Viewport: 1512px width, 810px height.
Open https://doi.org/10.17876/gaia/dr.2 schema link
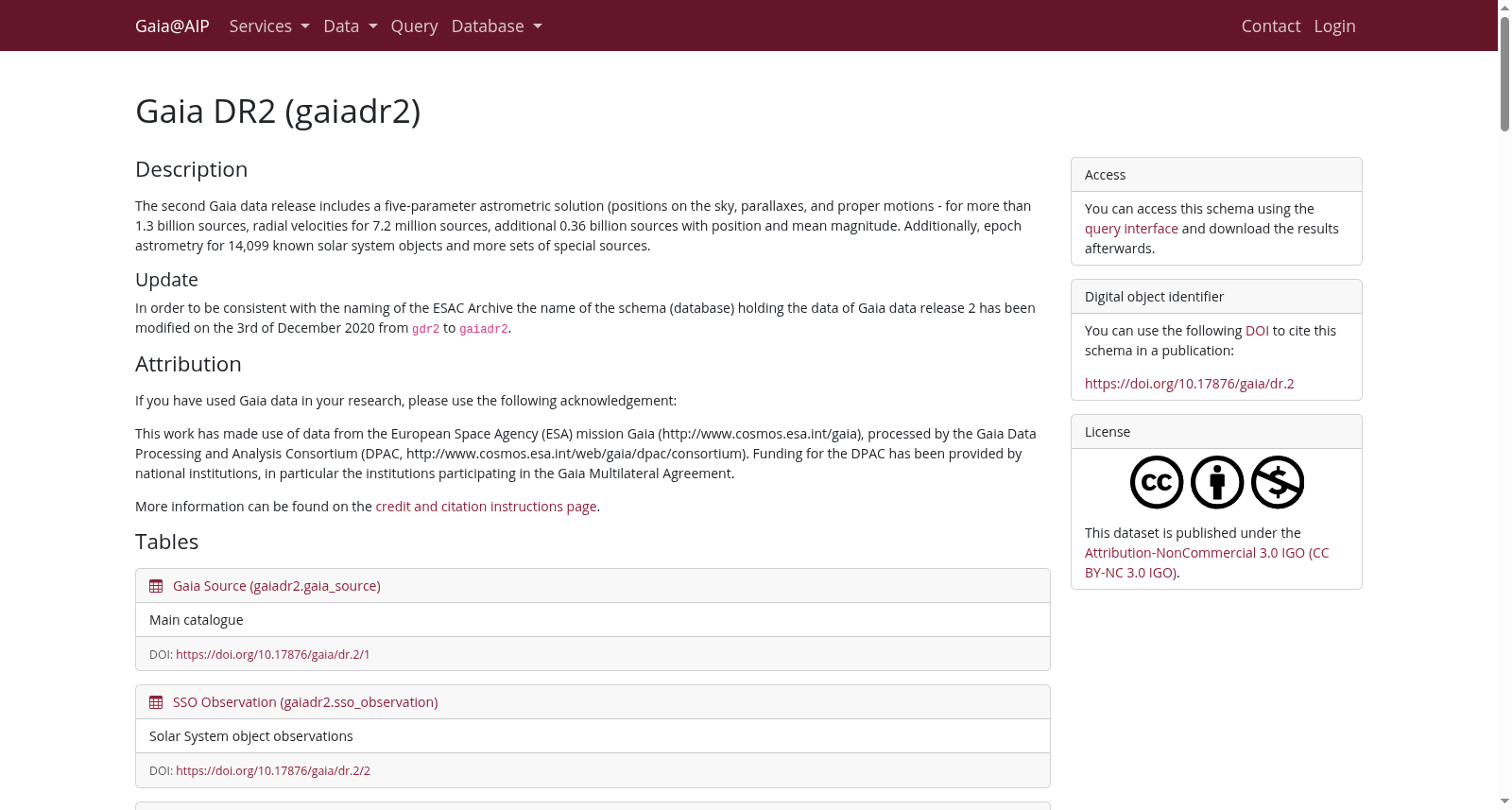(x=1190, y=384)
